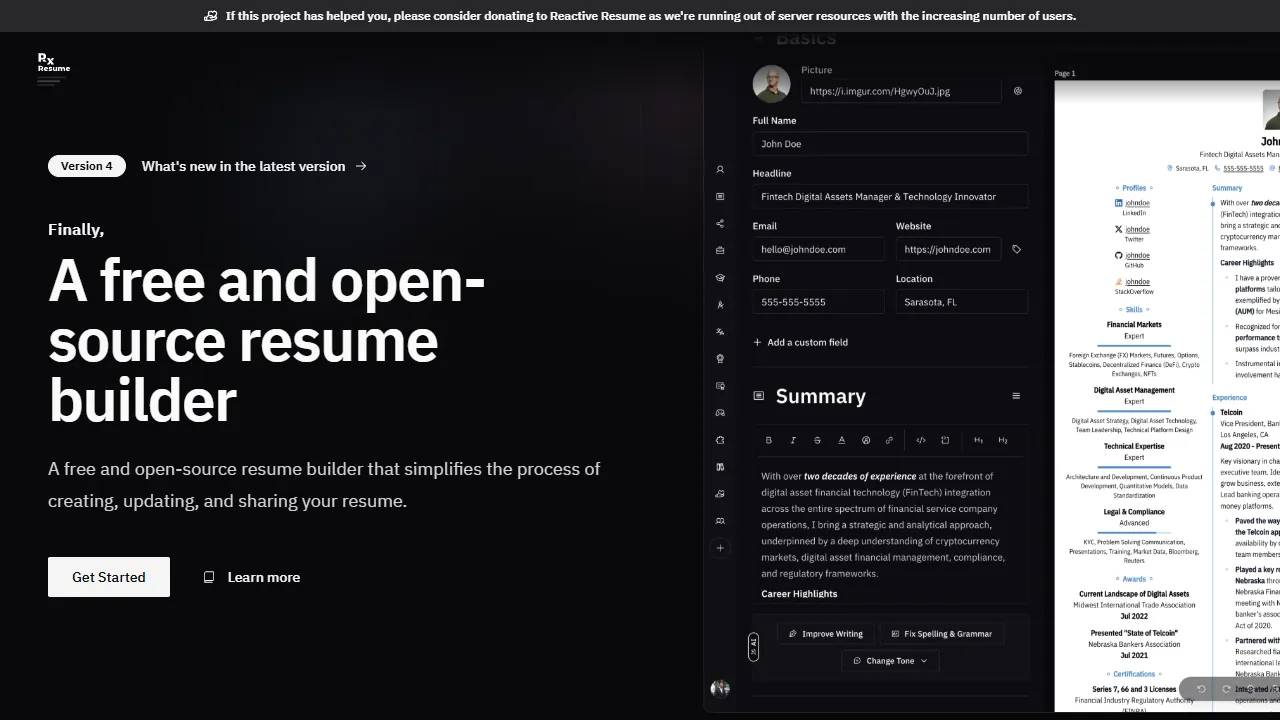The width and height of the screenshot is (1280, 720).
Task: Click the redo icon on resume preview
Action: click(1226, 689)
